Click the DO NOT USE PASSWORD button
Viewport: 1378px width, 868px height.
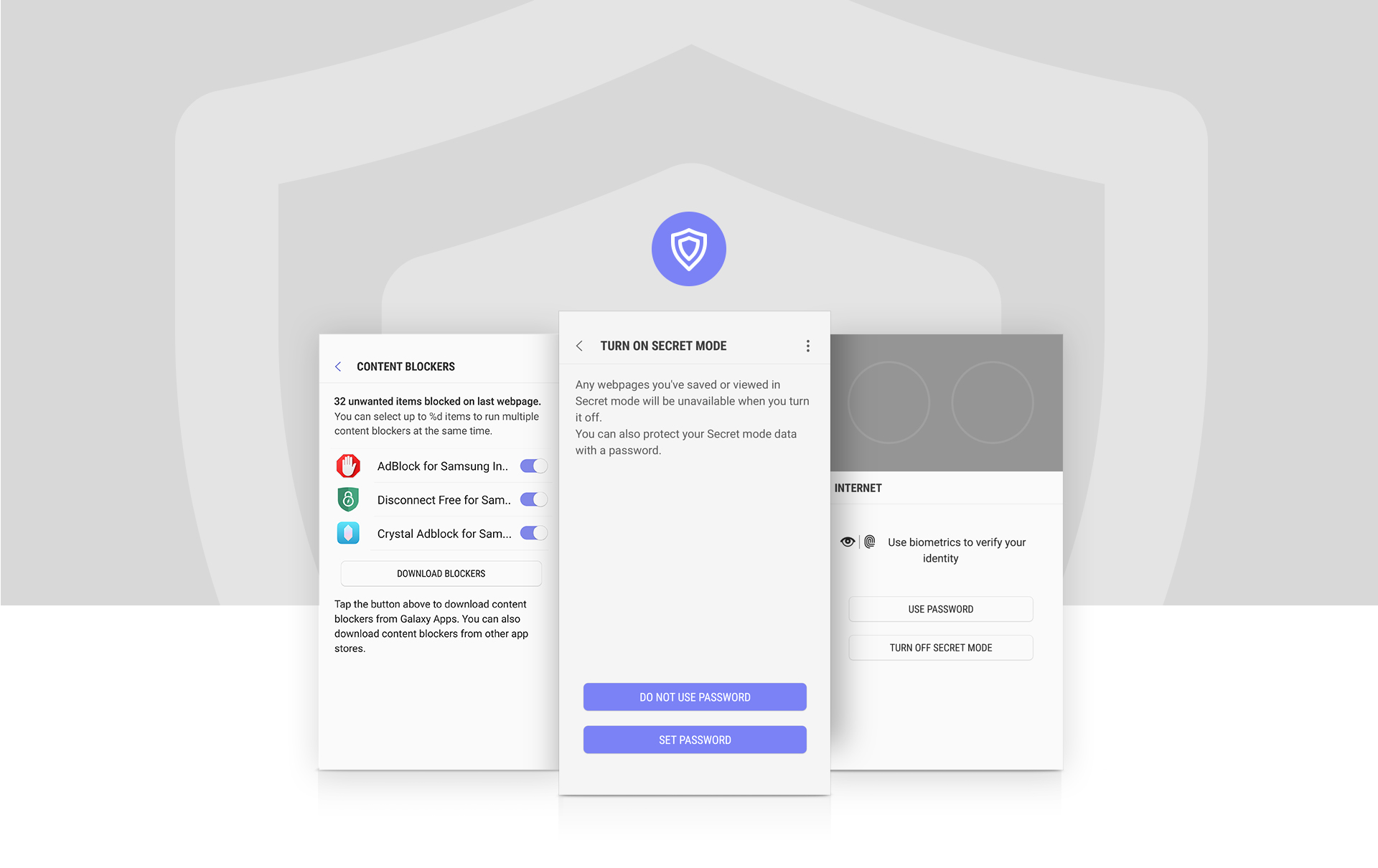(695, 697)
